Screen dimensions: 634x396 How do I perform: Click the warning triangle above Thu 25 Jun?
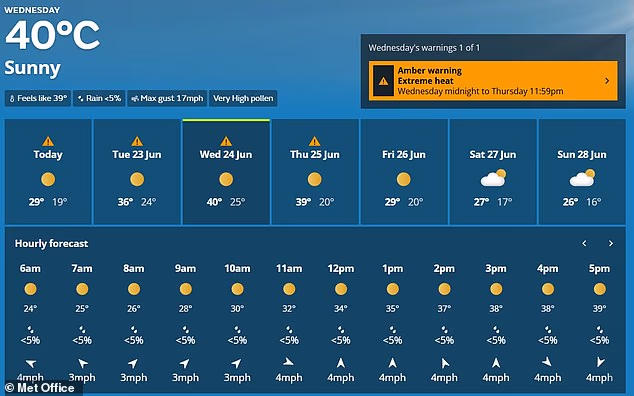[x=315, y=141]
